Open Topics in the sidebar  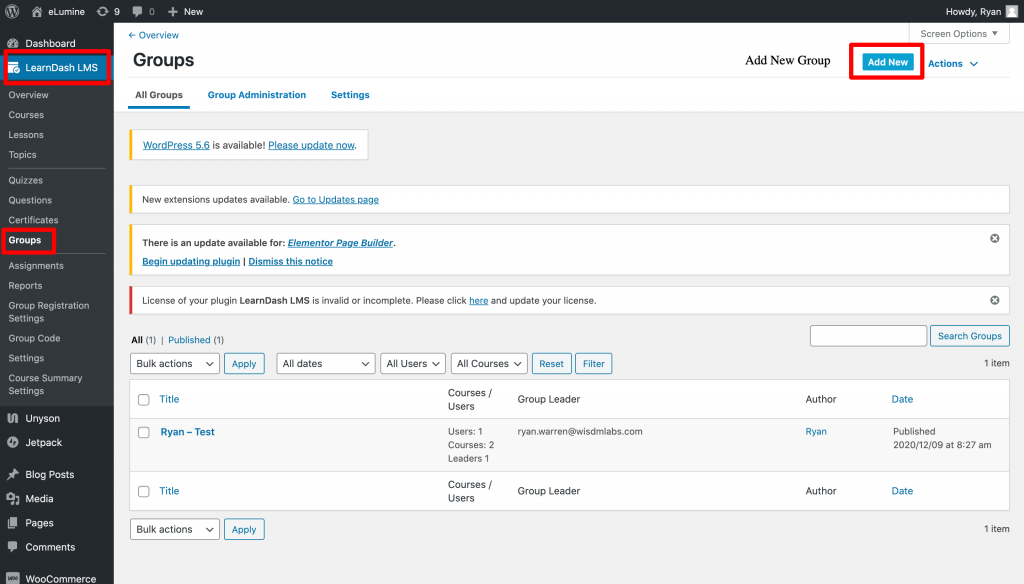pyautogui.click(x=22, y=155)
